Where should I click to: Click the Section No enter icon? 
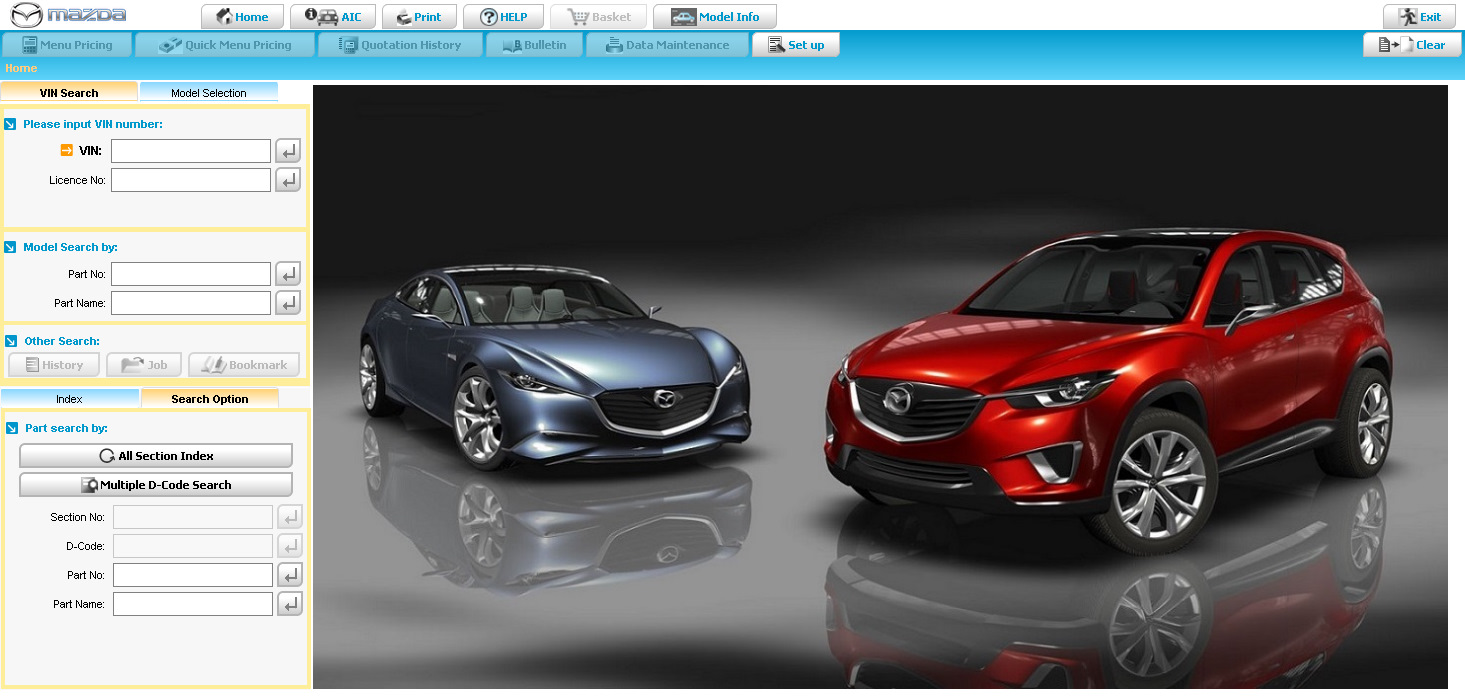click(x=290, y=517)
